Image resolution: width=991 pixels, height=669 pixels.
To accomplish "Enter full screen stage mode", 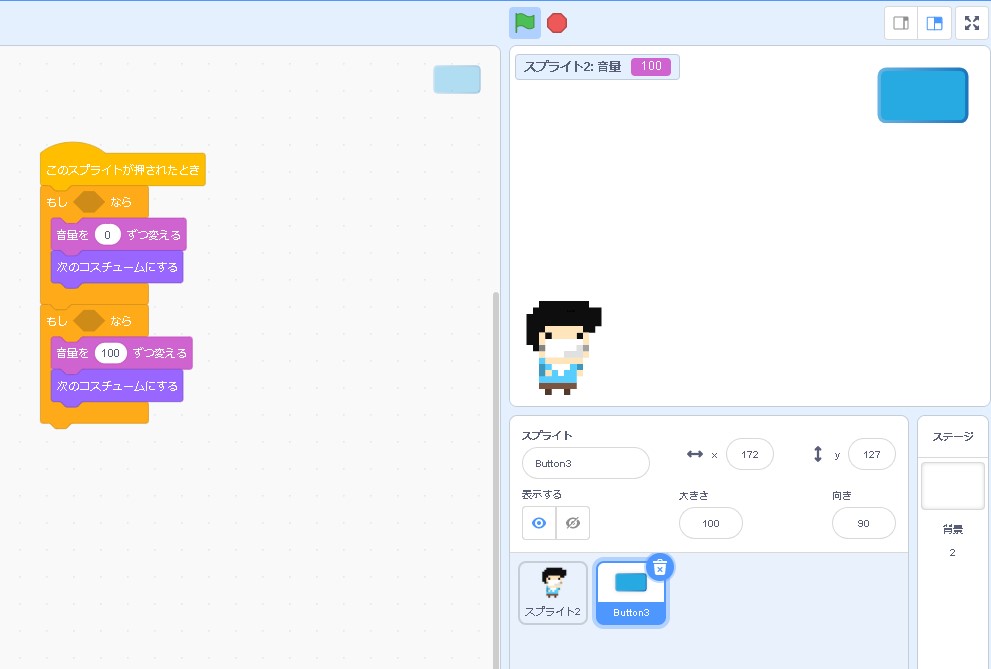I will [x=972, y=23].
